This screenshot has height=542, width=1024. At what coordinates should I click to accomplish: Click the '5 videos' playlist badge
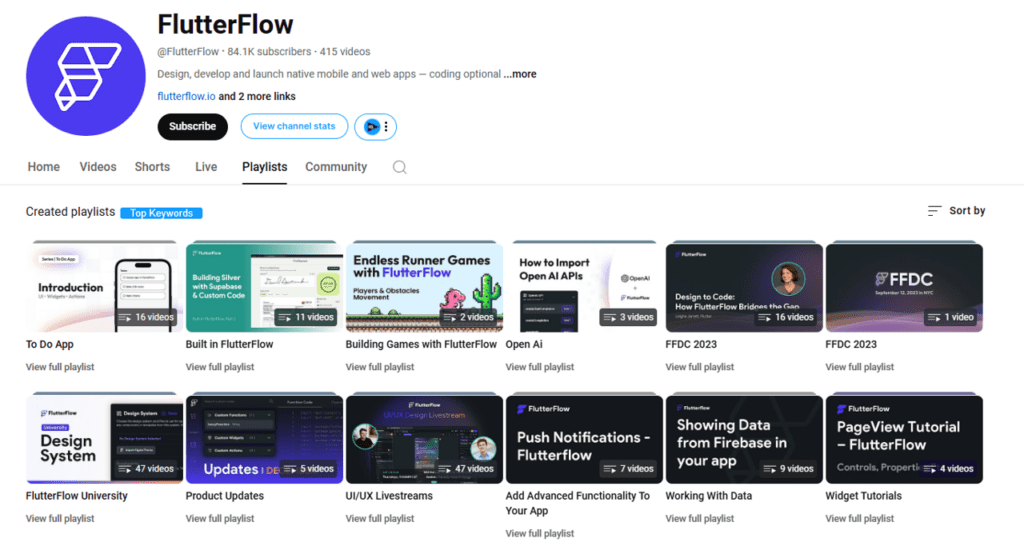(x=309, y=469)
